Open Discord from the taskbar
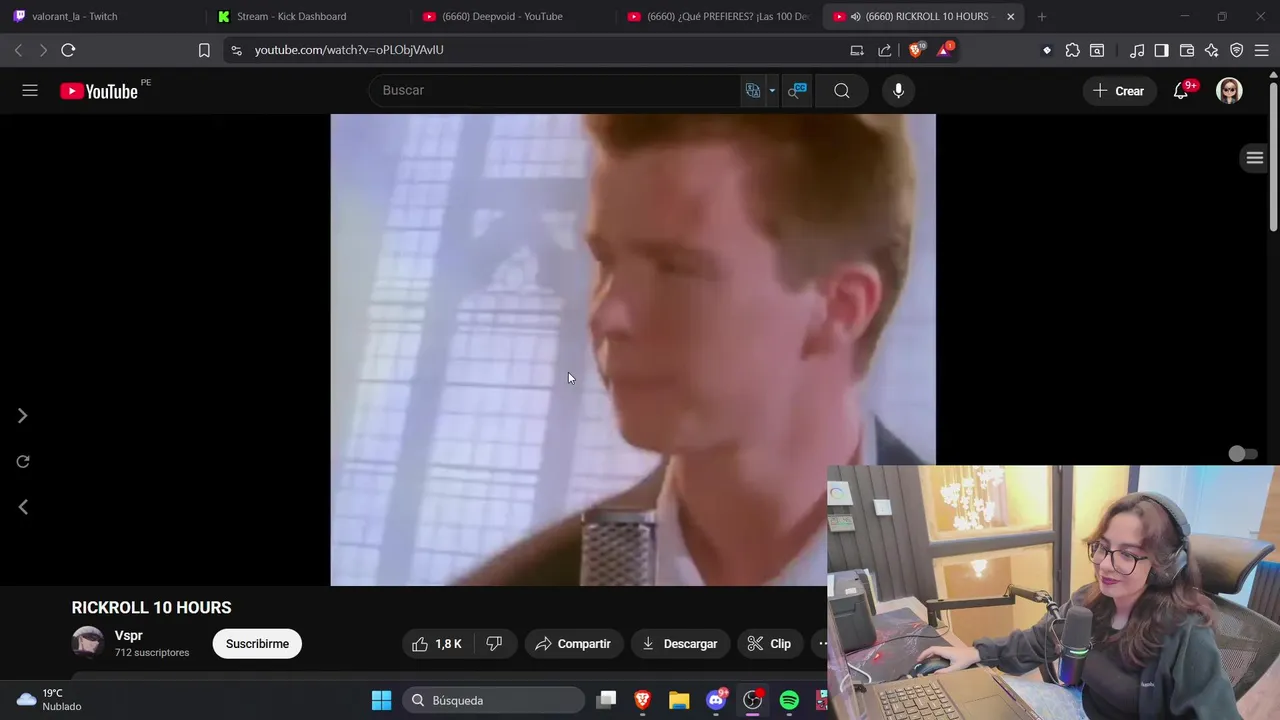This screenshot has height=720, width=1280. pos(716,700)
